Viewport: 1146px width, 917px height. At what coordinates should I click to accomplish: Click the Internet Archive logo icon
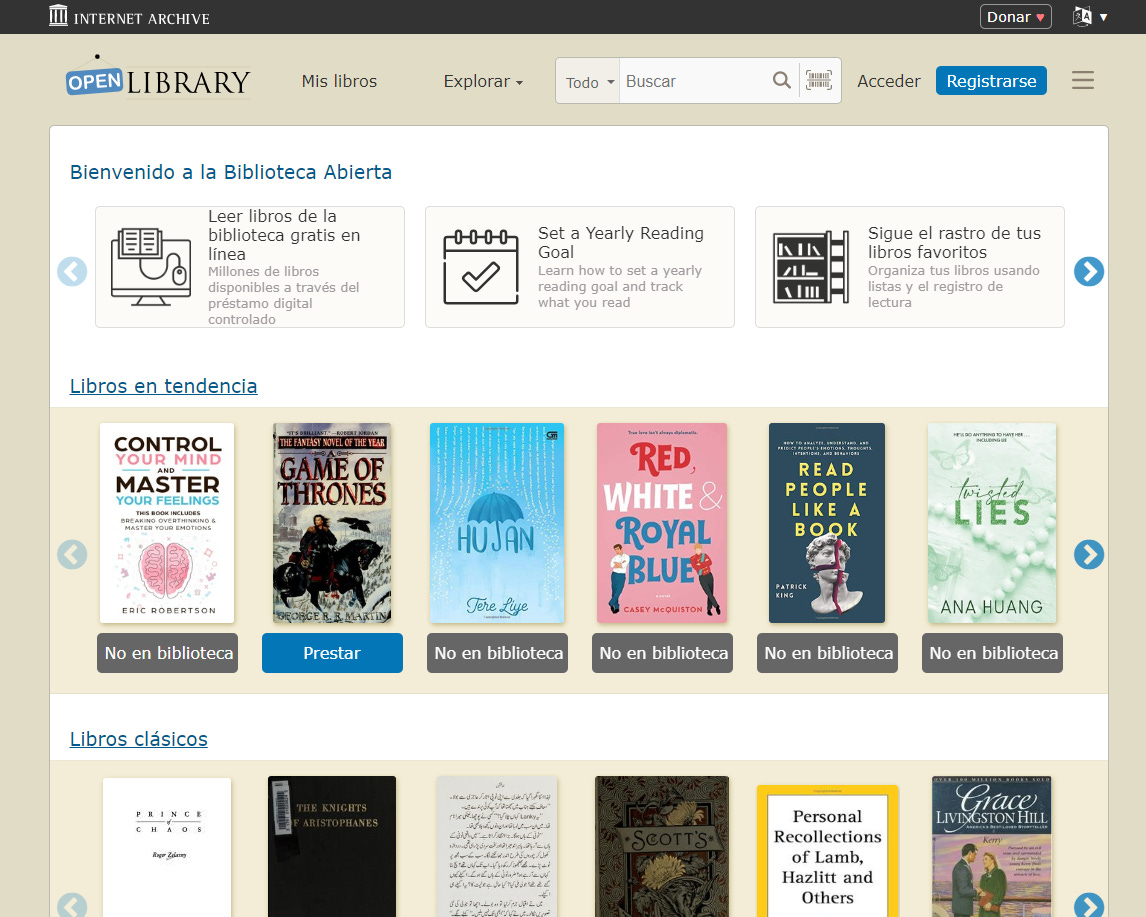(58, 15)
